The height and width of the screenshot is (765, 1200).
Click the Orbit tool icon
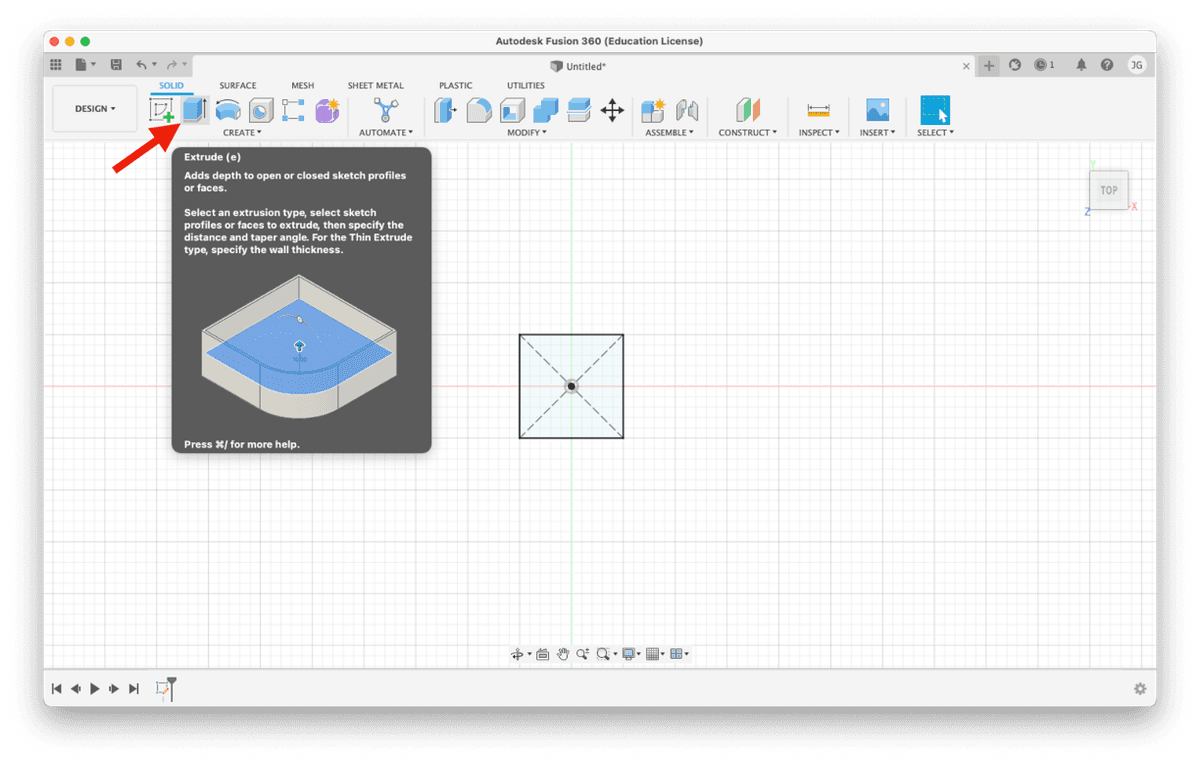point(517,654)
